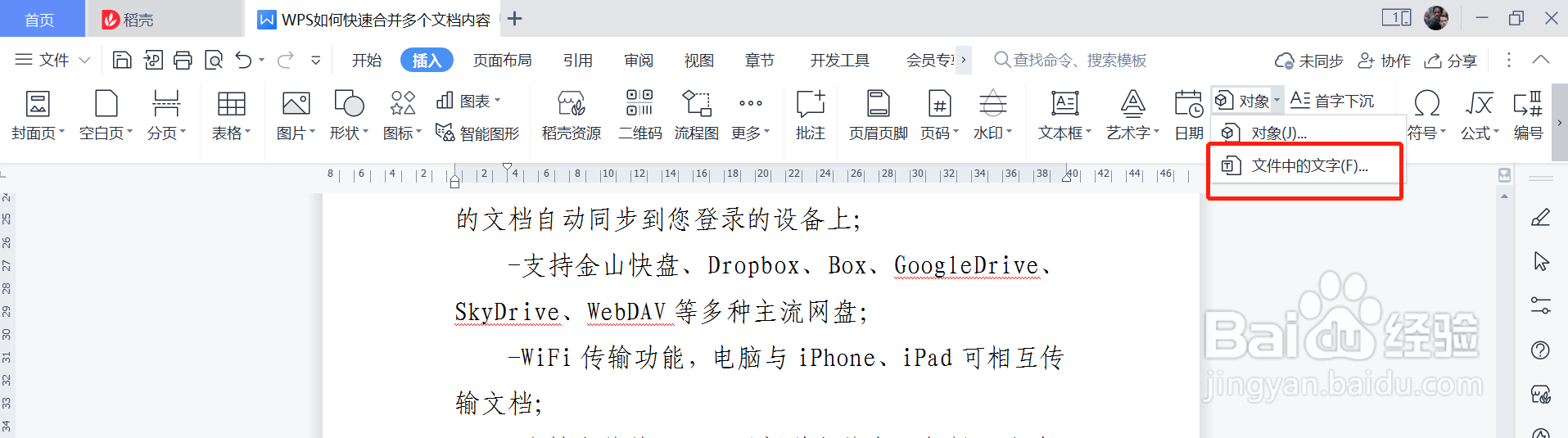The height and width of the screenshot is (438, 1568).
Task: Insert Page Number (页码)
Action: pyautogui.click(x=939, y=115)
